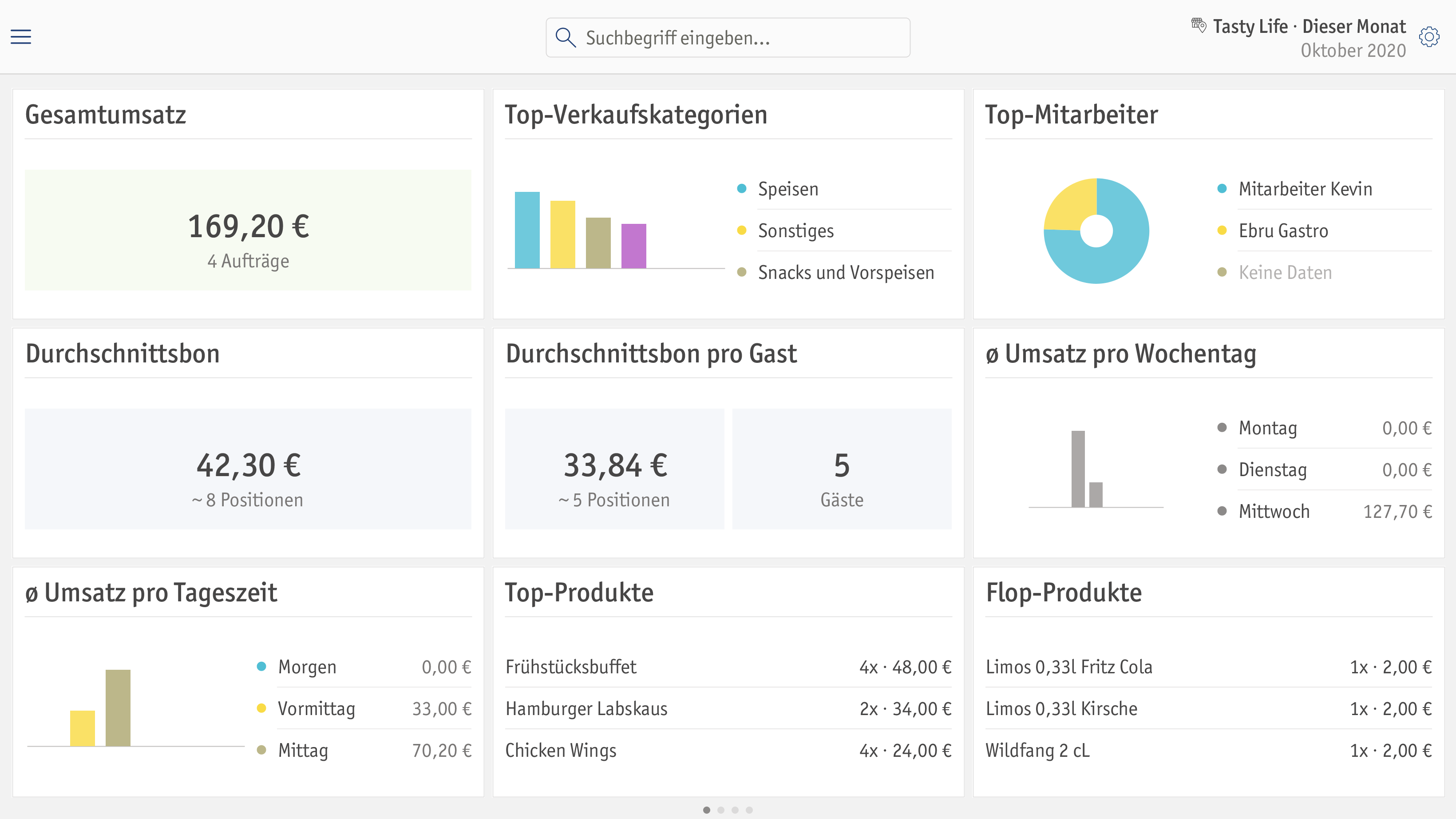Open the ø Umsatz pro Wochentag title
The image size is (1456, 819).
click(x=1121, y=354)
